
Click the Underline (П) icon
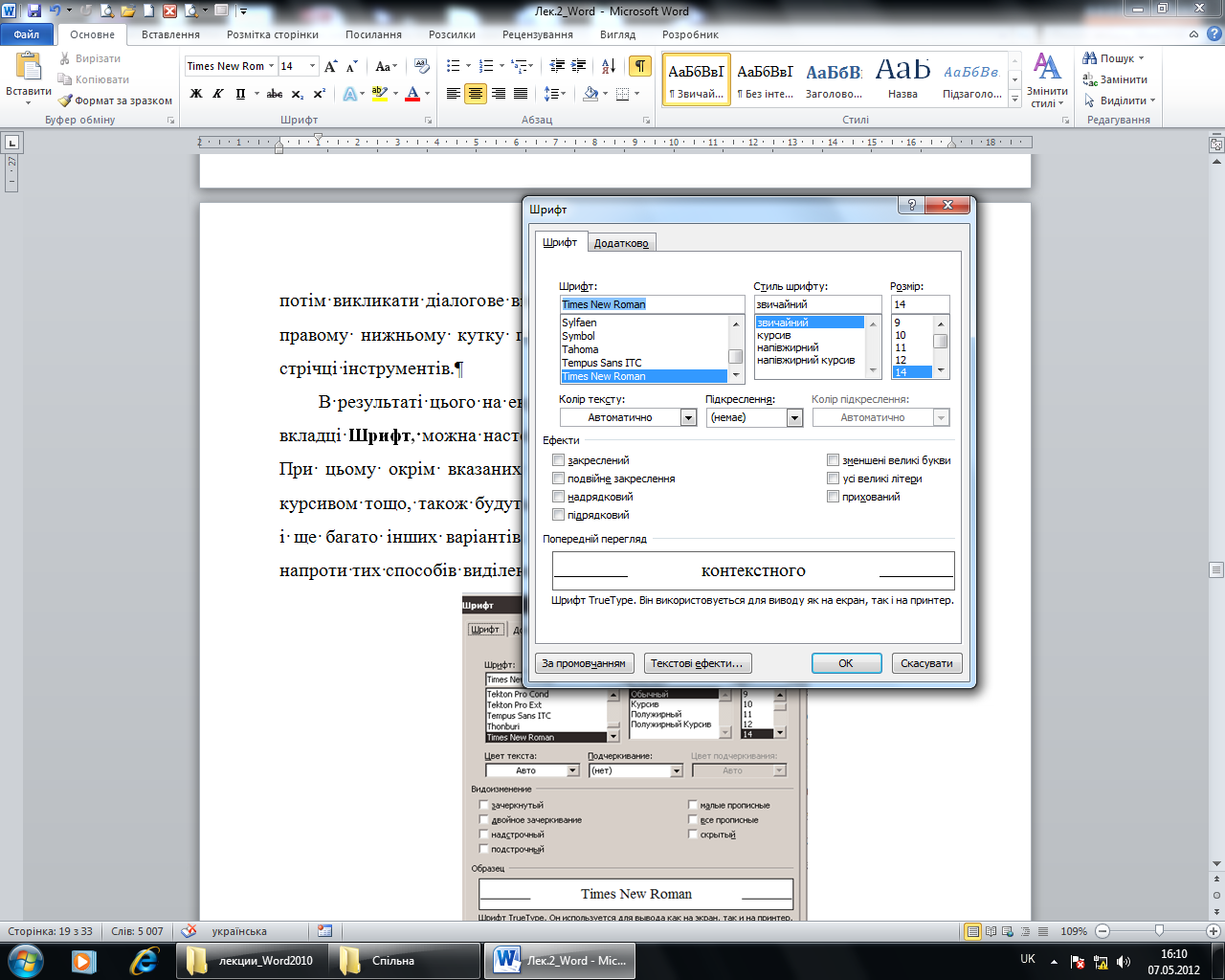tap(240, 94)
